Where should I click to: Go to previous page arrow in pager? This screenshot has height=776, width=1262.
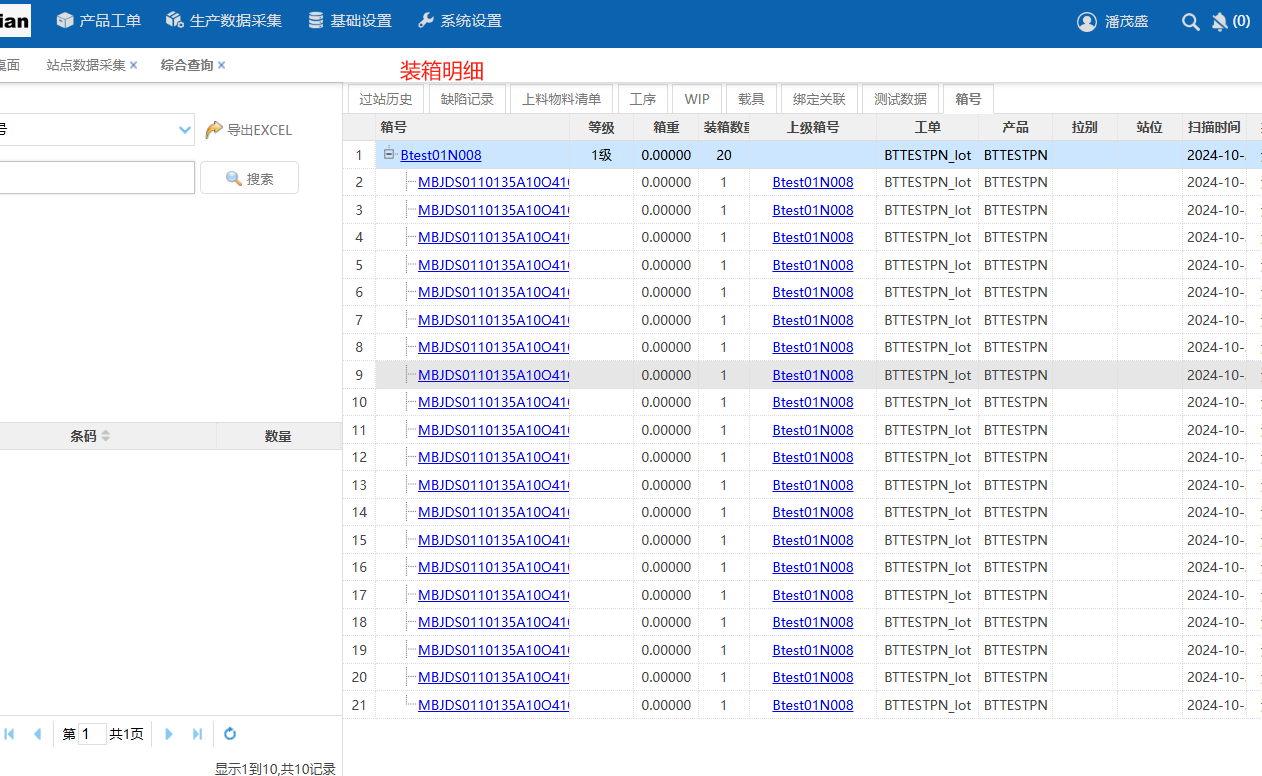[x=38, y=734]
